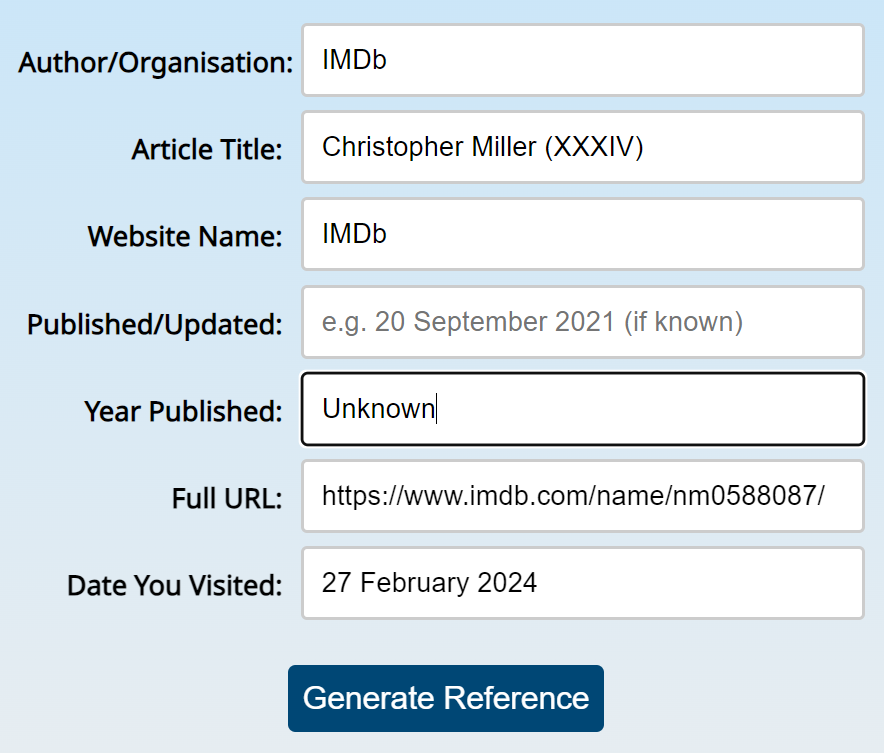Focus the Published/Updated date field
Viewport: 884px width, 753px height.
coord(583,322)
